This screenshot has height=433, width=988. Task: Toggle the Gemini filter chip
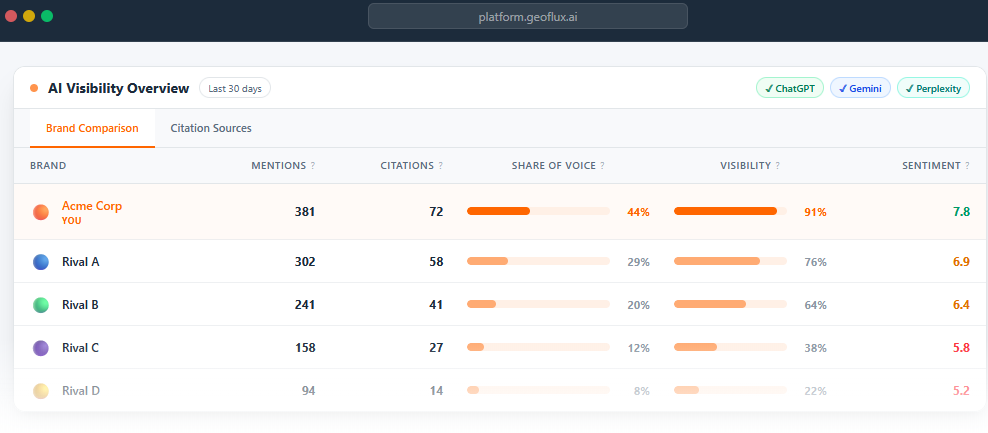point(860,88)
